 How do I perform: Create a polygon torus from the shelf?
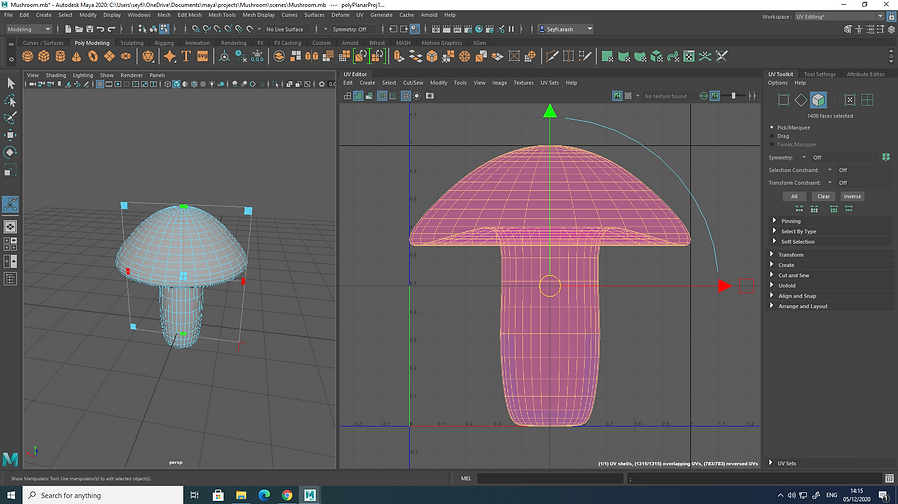point(93,56)
